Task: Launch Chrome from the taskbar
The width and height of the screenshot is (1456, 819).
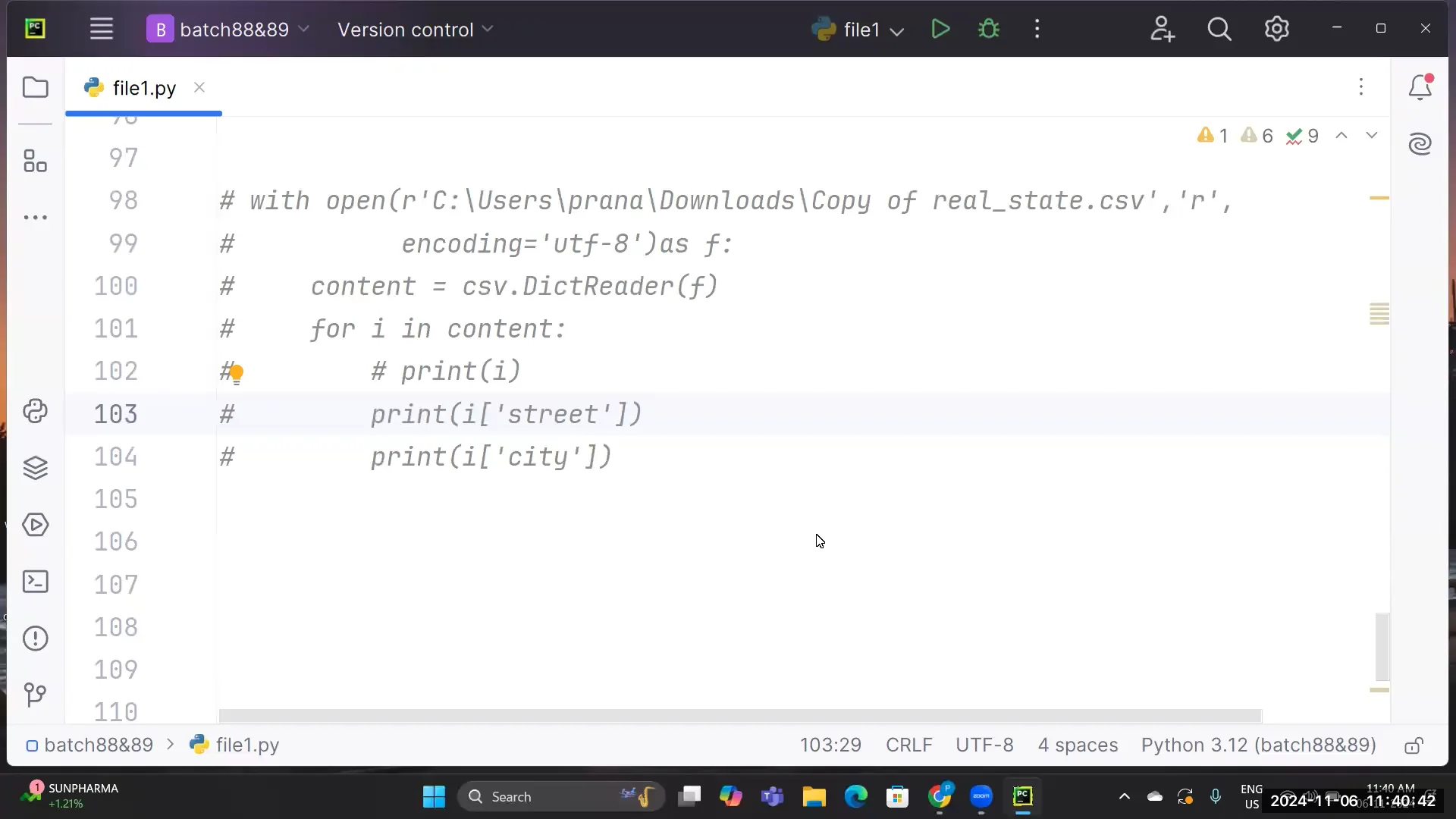Action: (x=941, y=797)
